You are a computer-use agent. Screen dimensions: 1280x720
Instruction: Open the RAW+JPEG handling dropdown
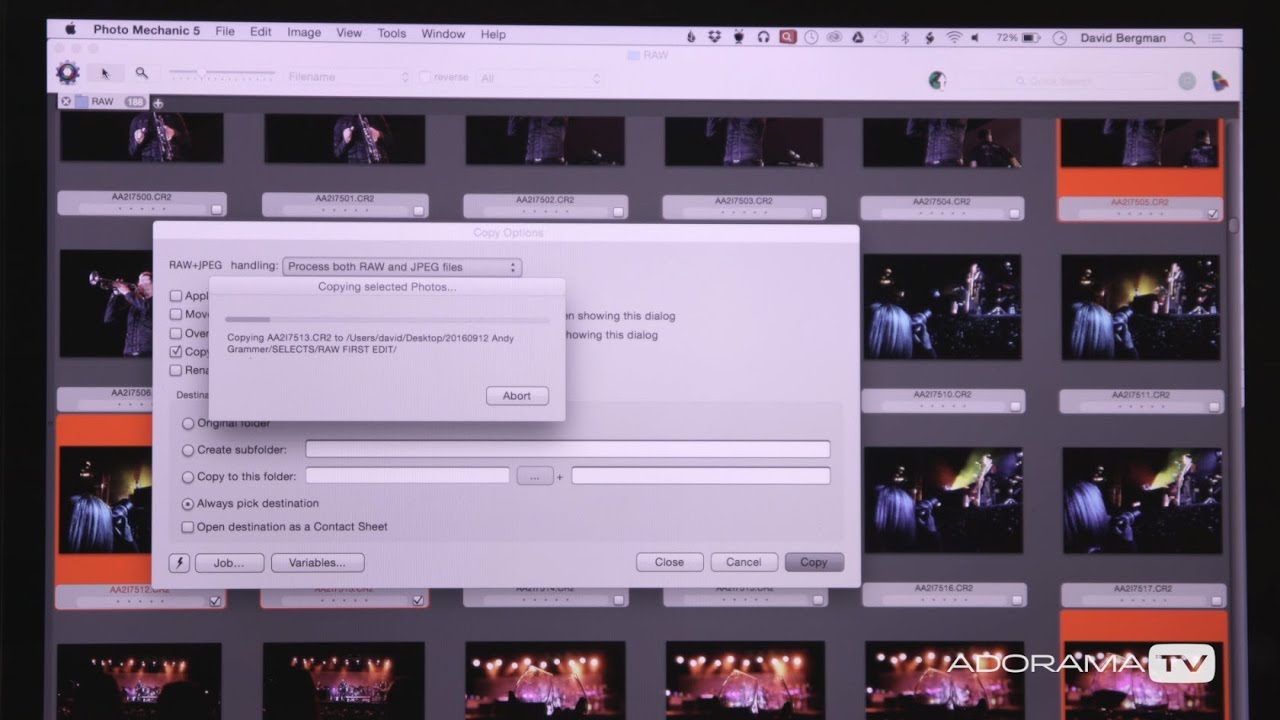click(402, 267)
